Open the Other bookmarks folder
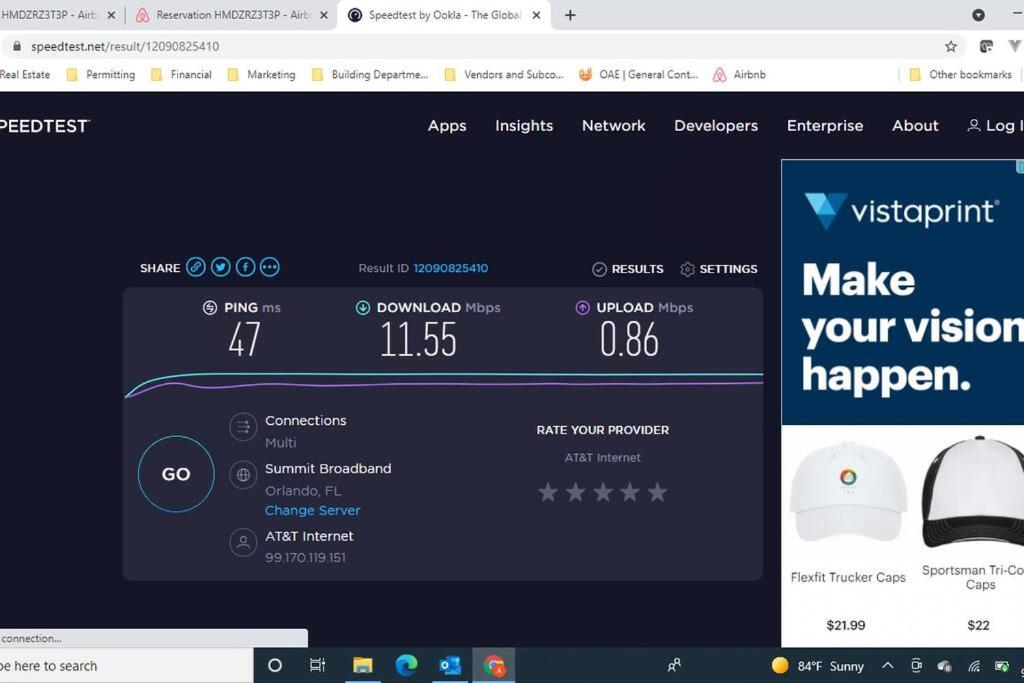This screenshot has height=683, width=1024. point(961,74)
